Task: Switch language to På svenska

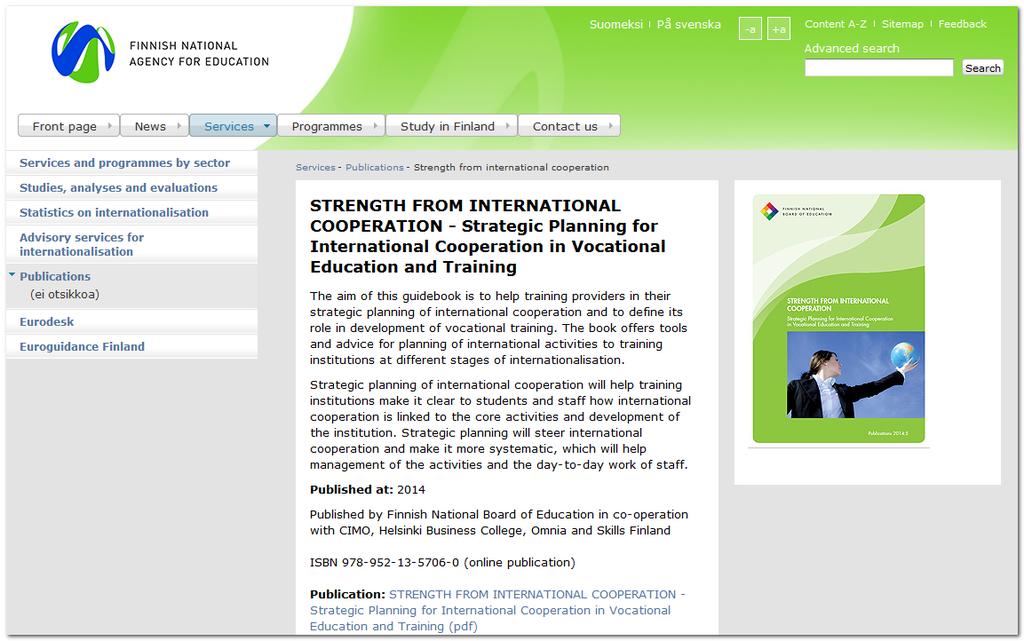Action: pyautogui.click(x=688, y=24)
